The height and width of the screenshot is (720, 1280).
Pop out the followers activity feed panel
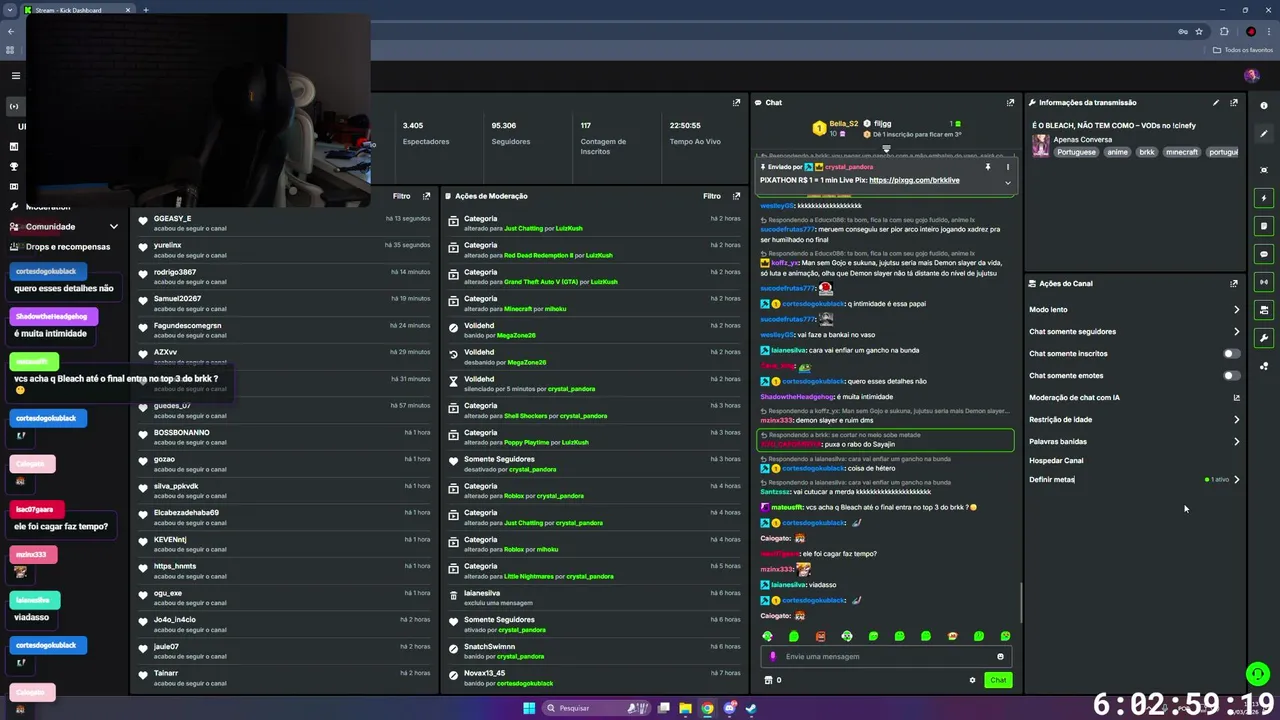pyautogui.click(x=427, y=196)
